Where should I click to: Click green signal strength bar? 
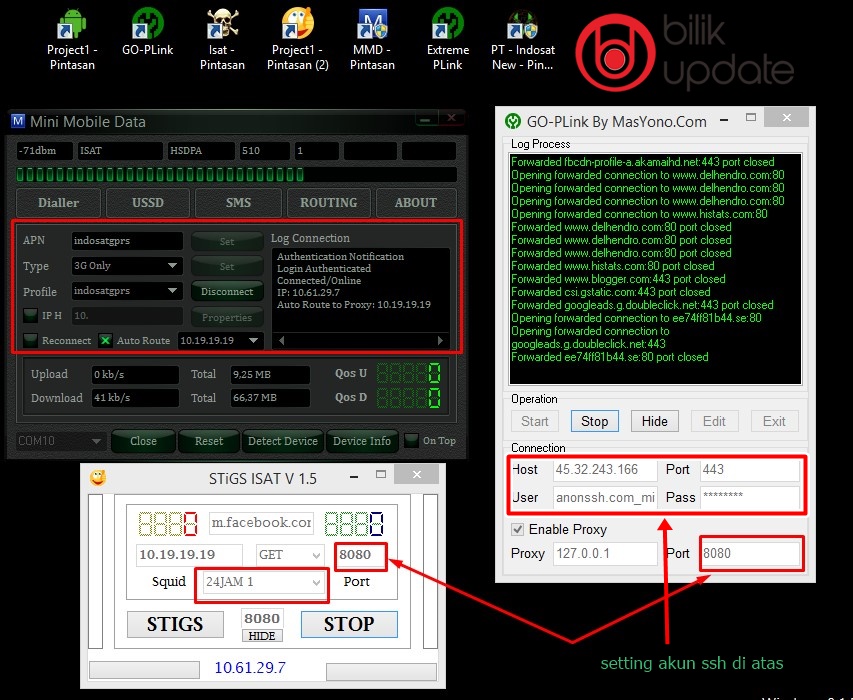(236, 175)
